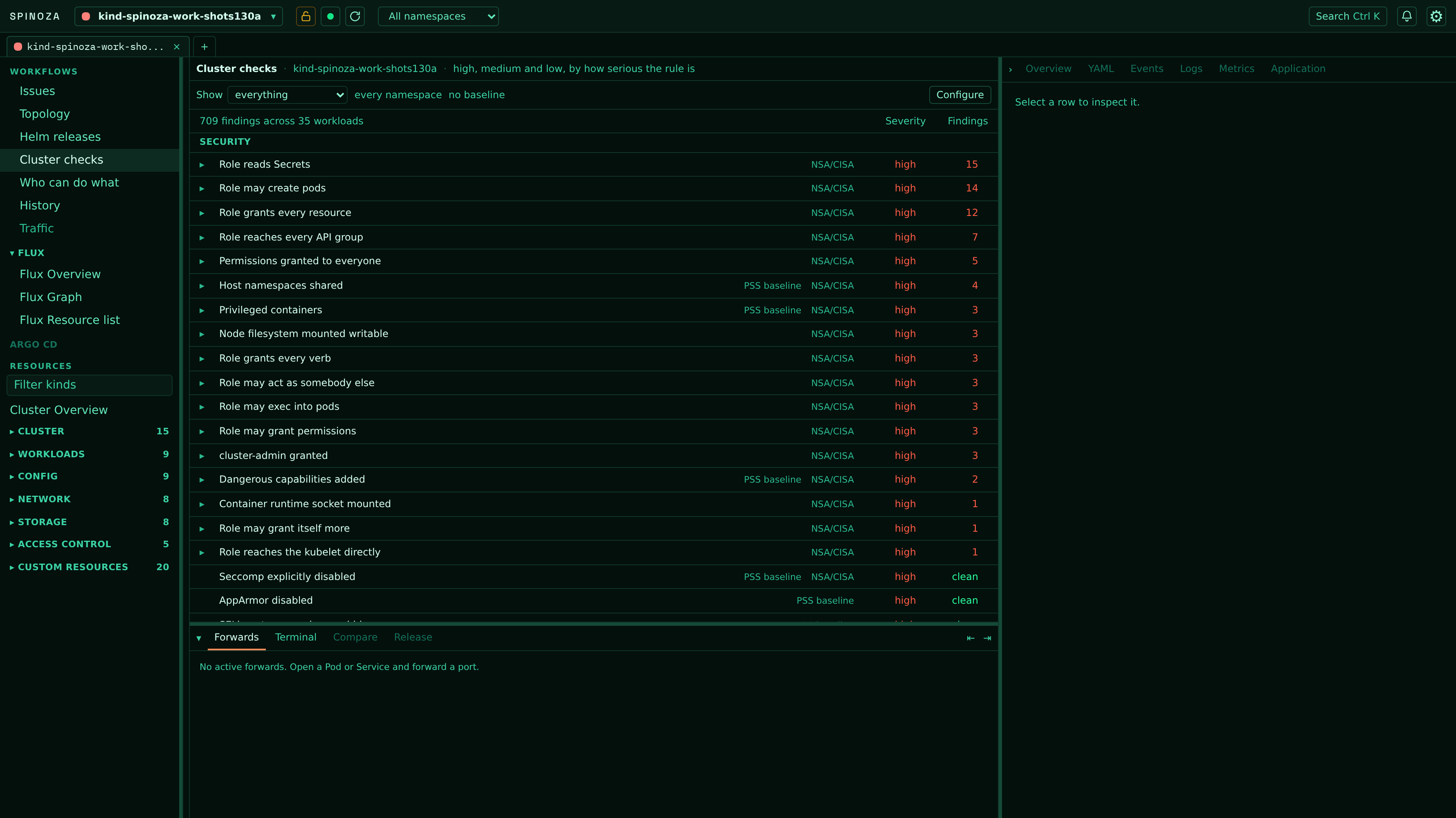Viewport: 1456px width, 818px height.
Task: Select the Container runtime socket mounted row
Action: point(593,504)
